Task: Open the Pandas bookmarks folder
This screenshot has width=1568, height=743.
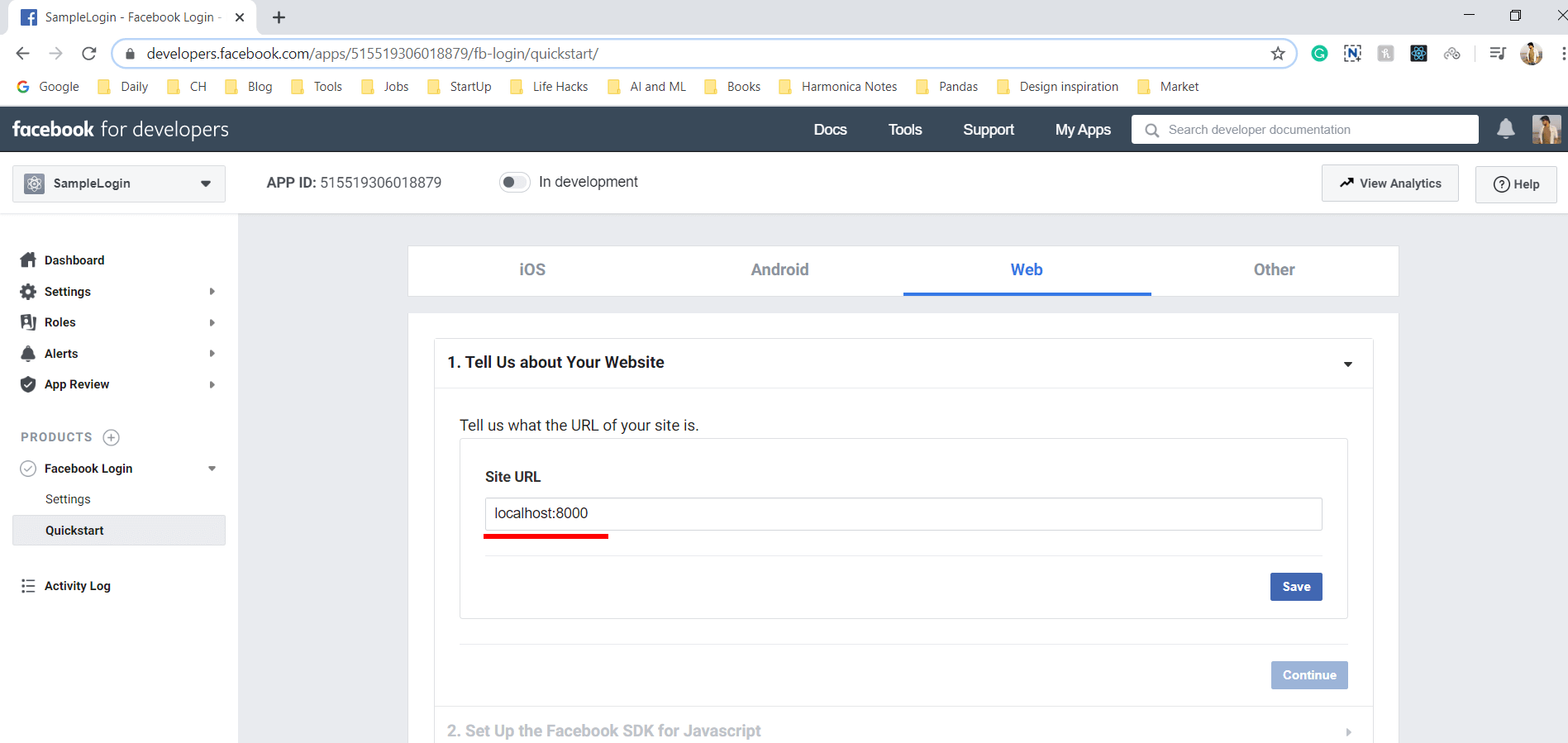Action: 946,87
